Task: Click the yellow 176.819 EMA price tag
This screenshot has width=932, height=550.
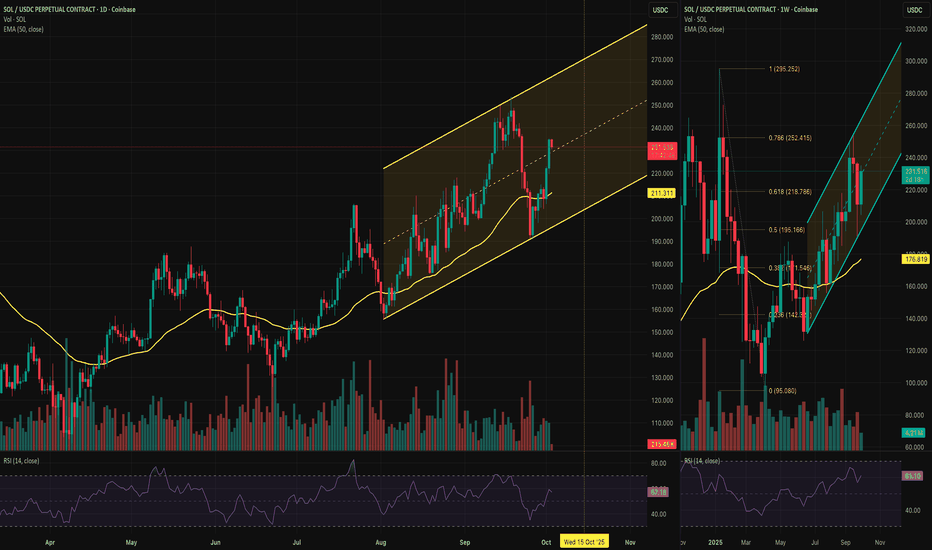Action: [x=915, y=259]
